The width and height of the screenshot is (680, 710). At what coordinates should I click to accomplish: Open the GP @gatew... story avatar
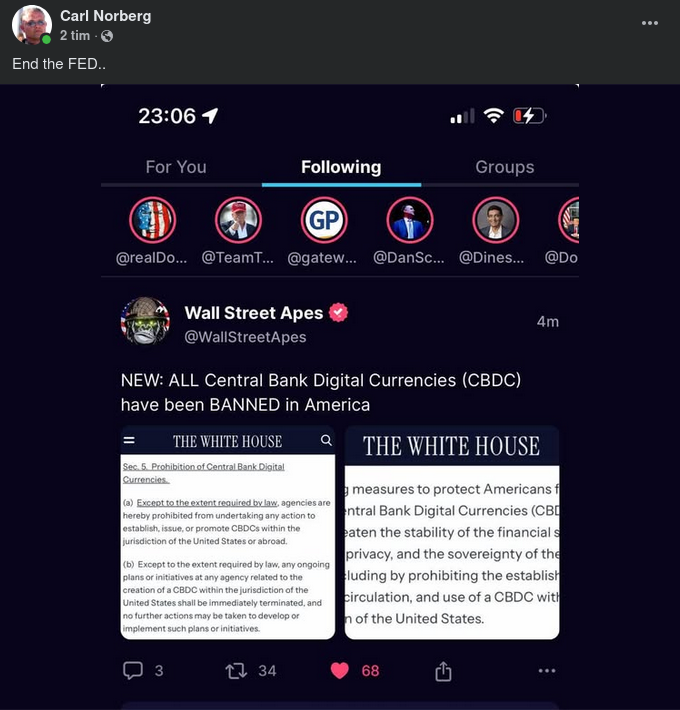tap(324, 221)
